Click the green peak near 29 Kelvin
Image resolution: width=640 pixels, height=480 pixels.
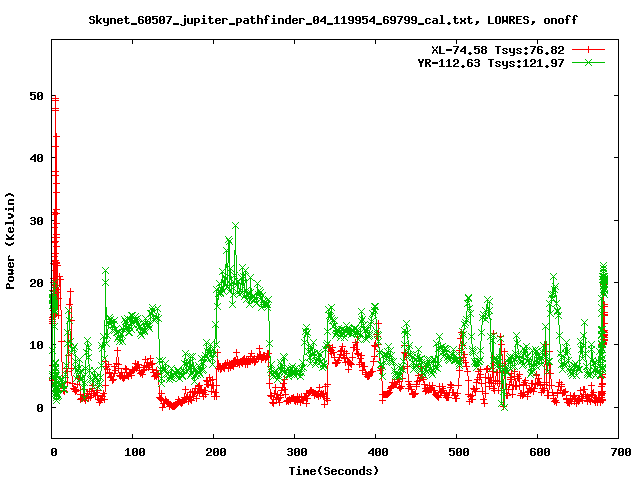point(235,226)
